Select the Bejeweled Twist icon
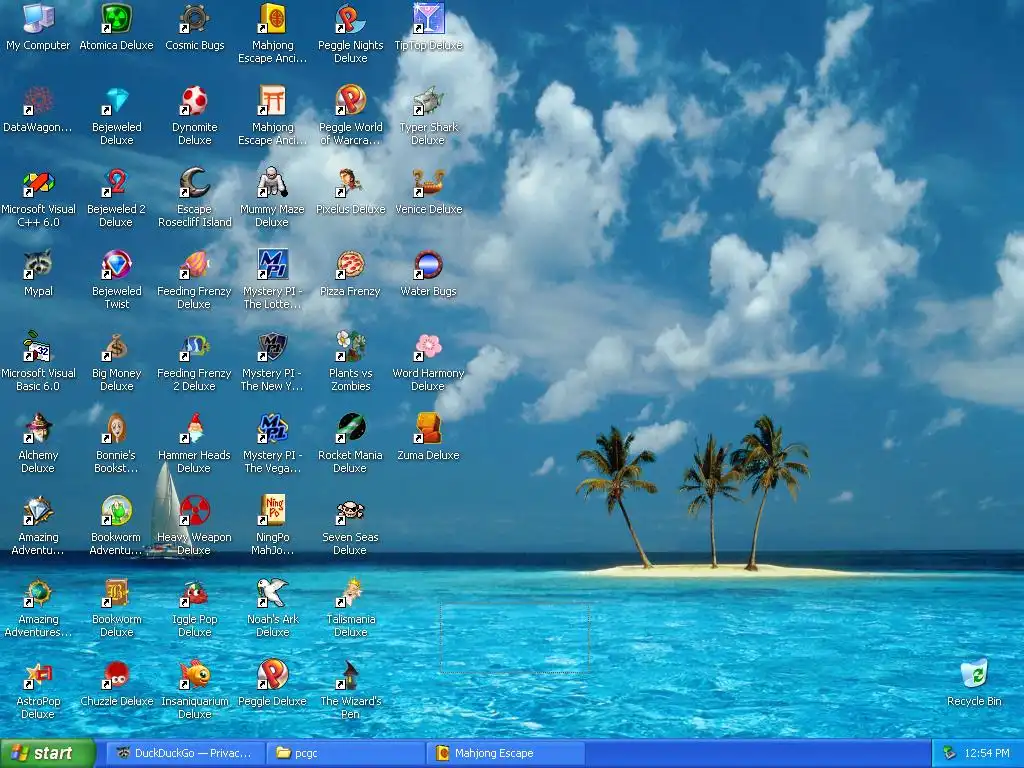Image resolution: width=1024 pixels, height=768 pixels. pyautogui.click(x=116, y=265)
